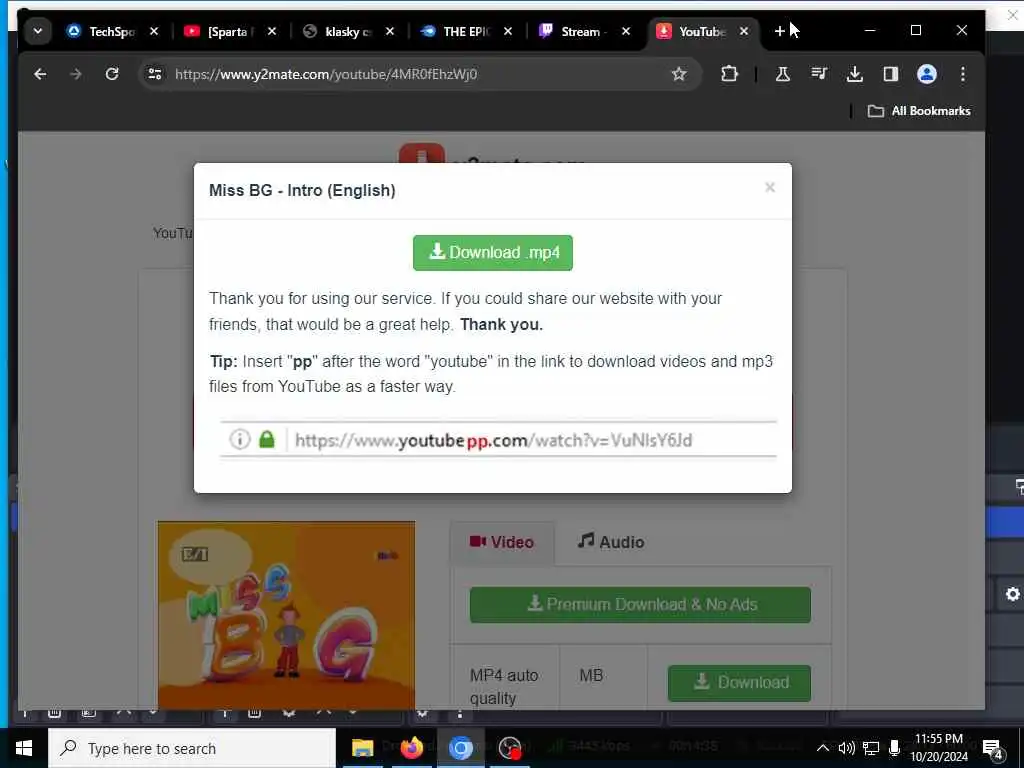Select the Audio tab

pyautogui.click(x=611, y=542)
